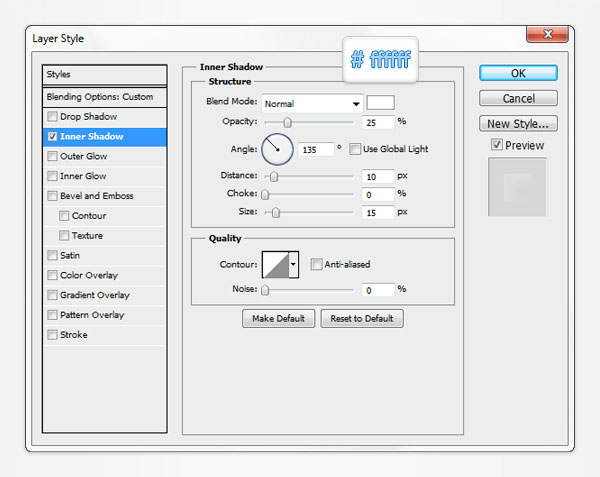600x477 pixels.
Task: Click the angle dial control
Action: [x=277, y=149]
